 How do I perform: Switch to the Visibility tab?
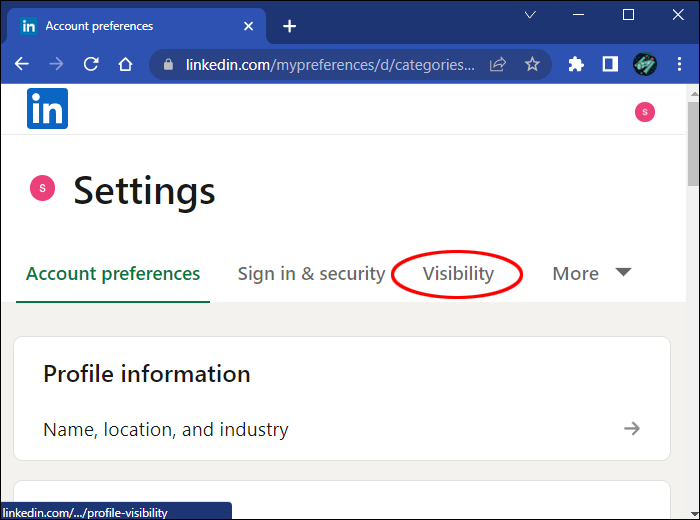tap(458, 273)
